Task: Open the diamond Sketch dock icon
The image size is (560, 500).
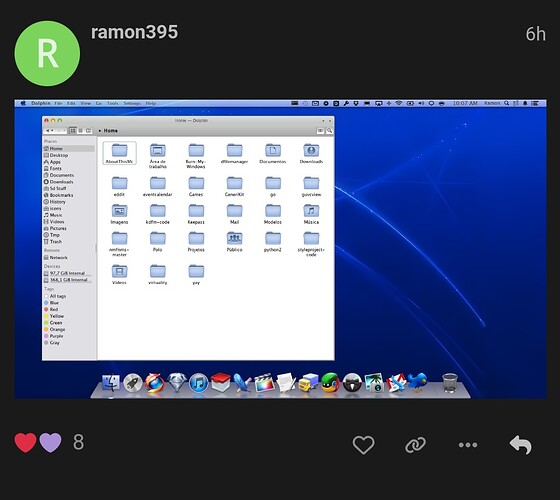Action: coord(177,382)
